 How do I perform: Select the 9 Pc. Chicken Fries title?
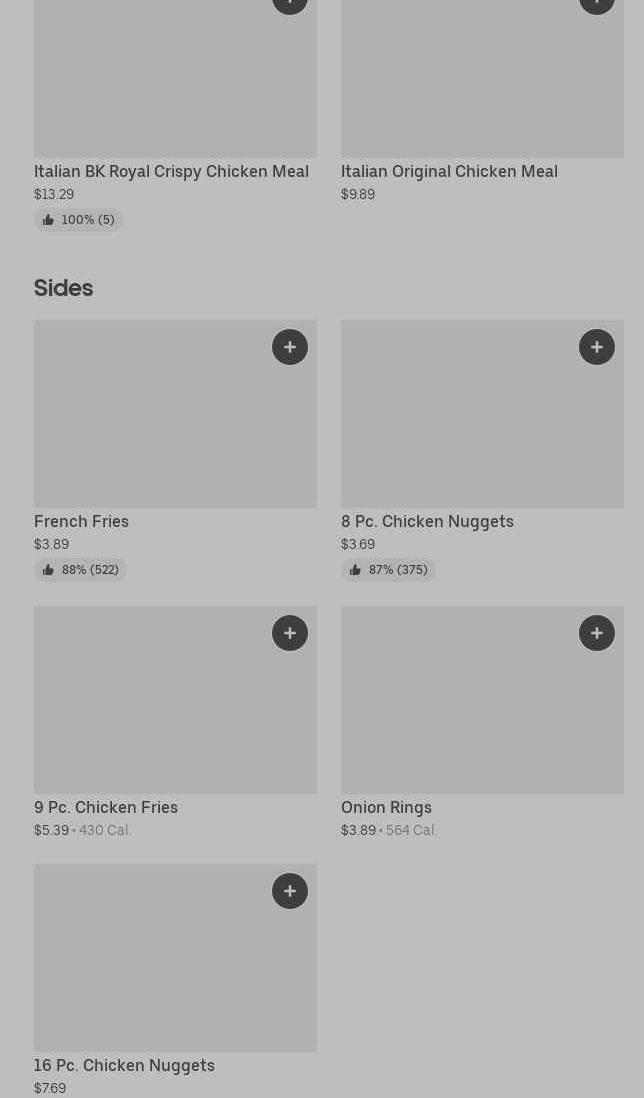tap(106, 808)
